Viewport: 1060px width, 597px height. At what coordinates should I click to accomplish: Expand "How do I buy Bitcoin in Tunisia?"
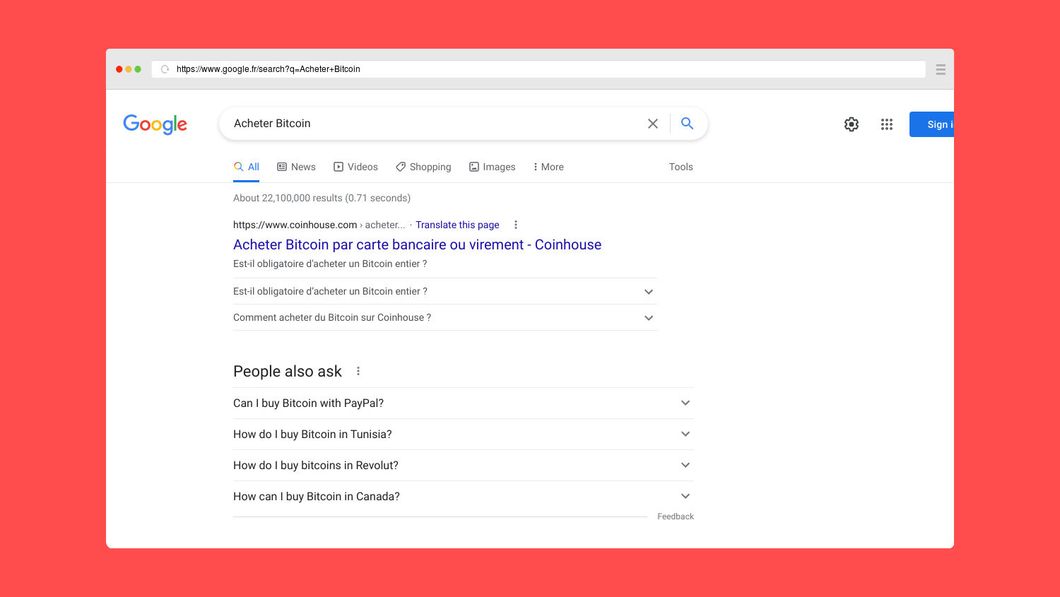[463, 434]
